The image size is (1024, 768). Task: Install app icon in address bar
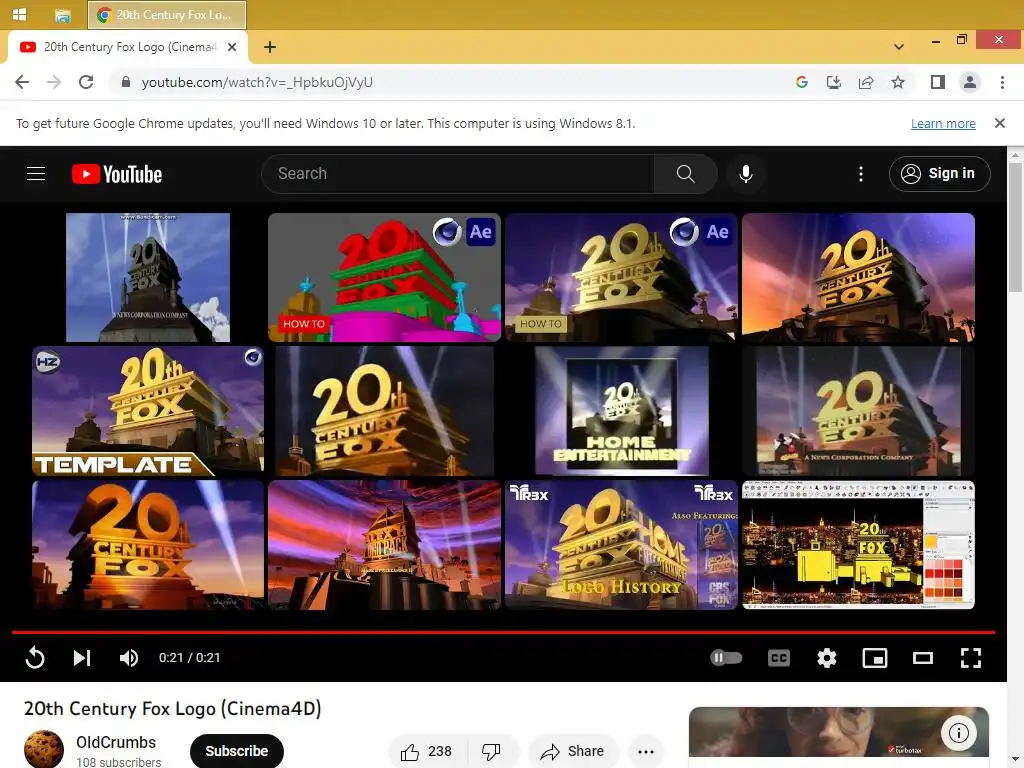(x=833, y=82)
